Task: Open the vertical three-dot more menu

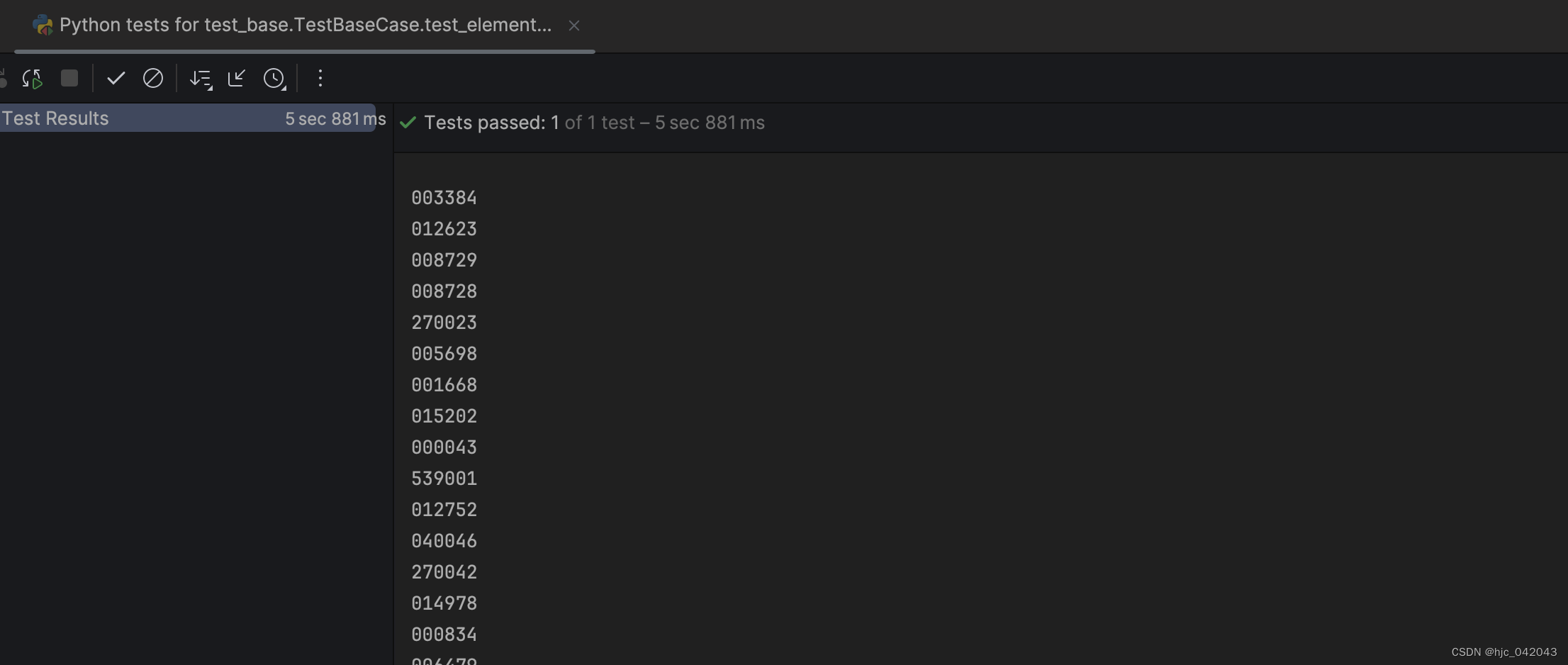Action: coord(320,78)
